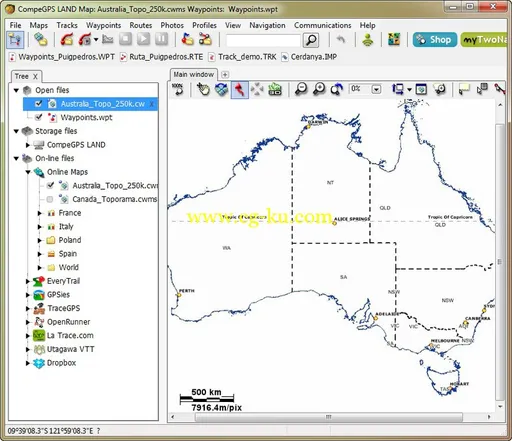This screenshot has height=441, width=512.
Task: Uncheck Waypoints.wpt checkbox
Action: [39, 117]
